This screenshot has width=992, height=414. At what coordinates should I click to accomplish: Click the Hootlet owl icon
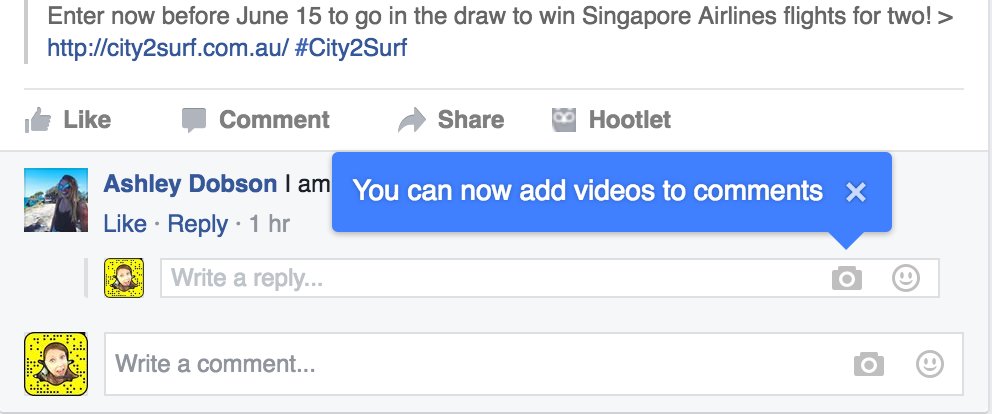pos(564,120)
